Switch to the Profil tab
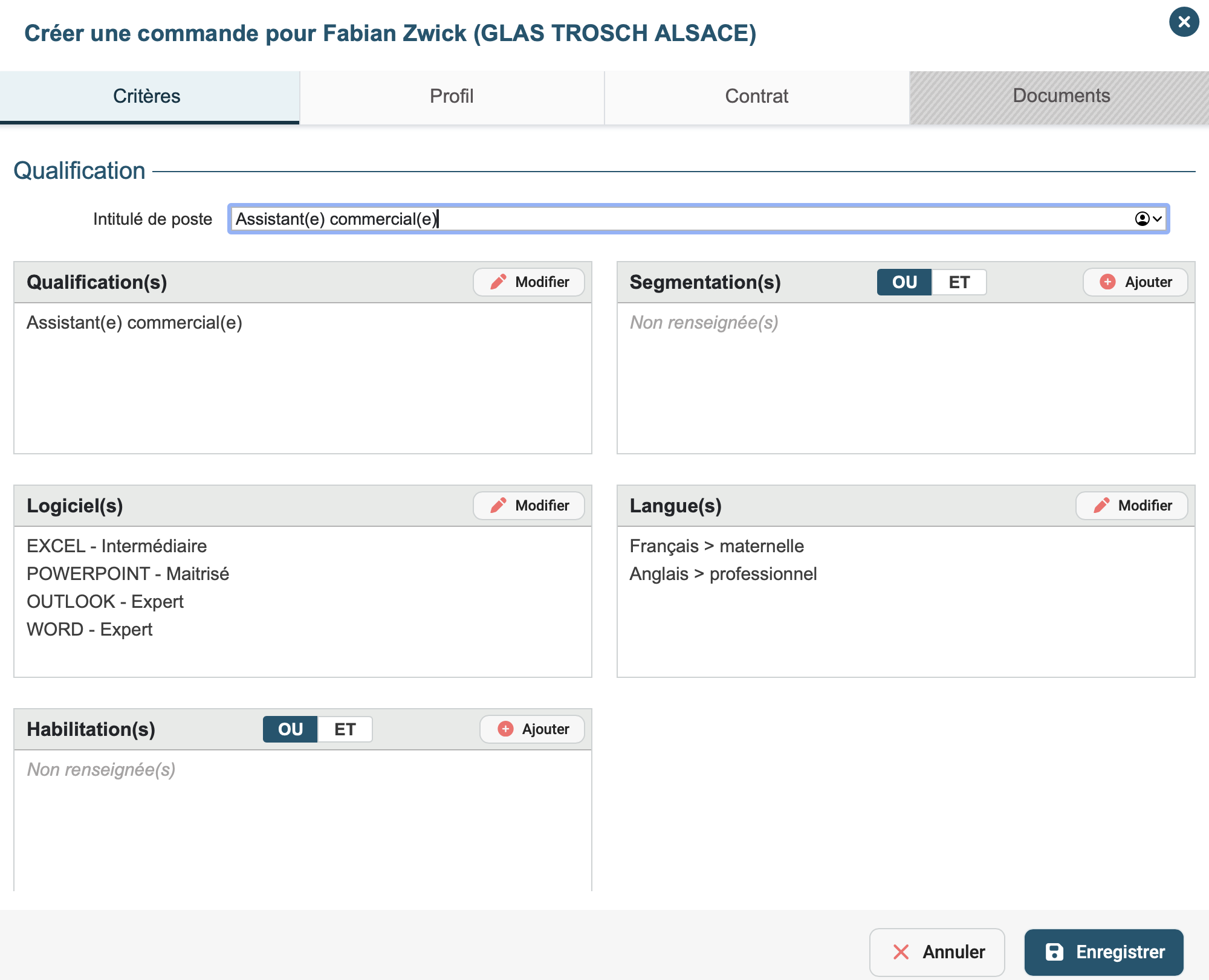Image resolution: width=1209 pixels, height=980 pixels. [x=452, y=97]
